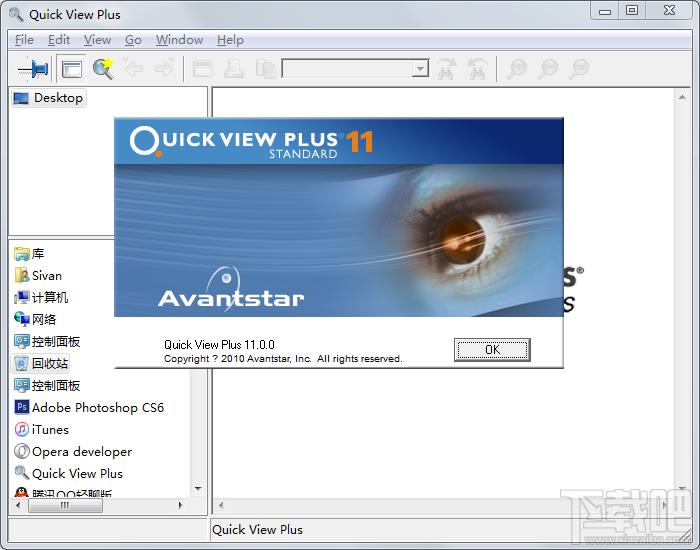Click the Sivan user folder icon
Screen dimensions: 700x550
21,275
